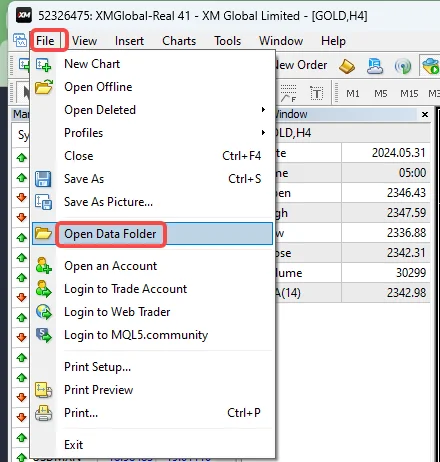Select New Chart from File menu

[152, 64]
